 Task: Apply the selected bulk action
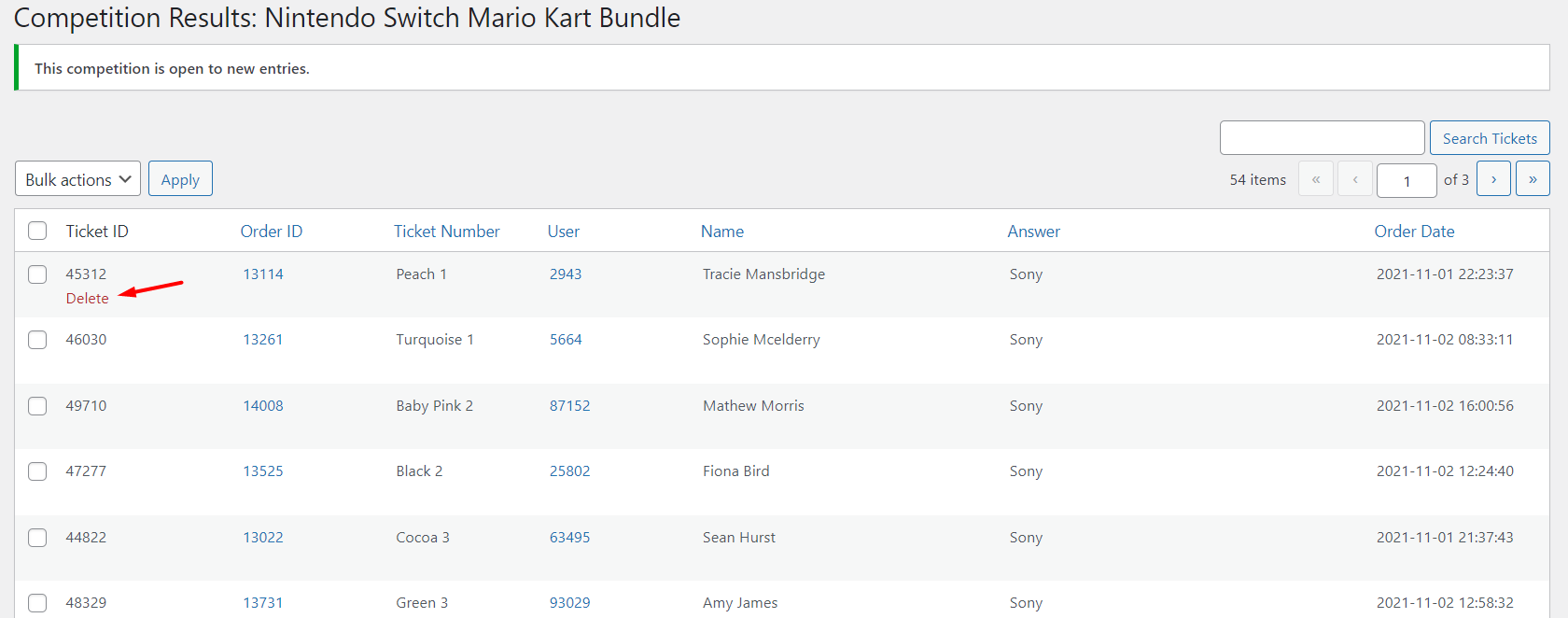click(x=180, y=179)
